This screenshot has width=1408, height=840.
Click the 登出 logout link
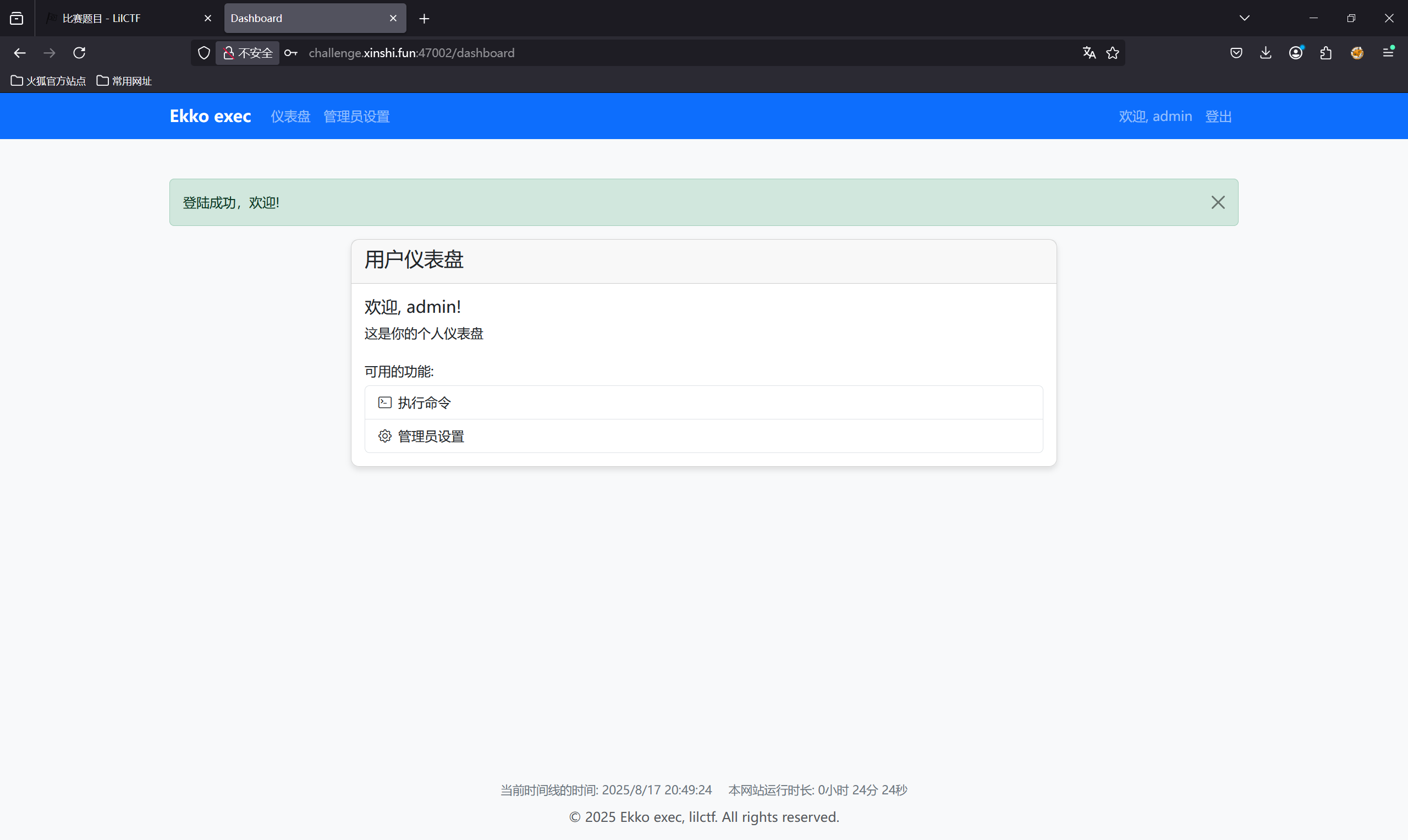pos(1218,116)
